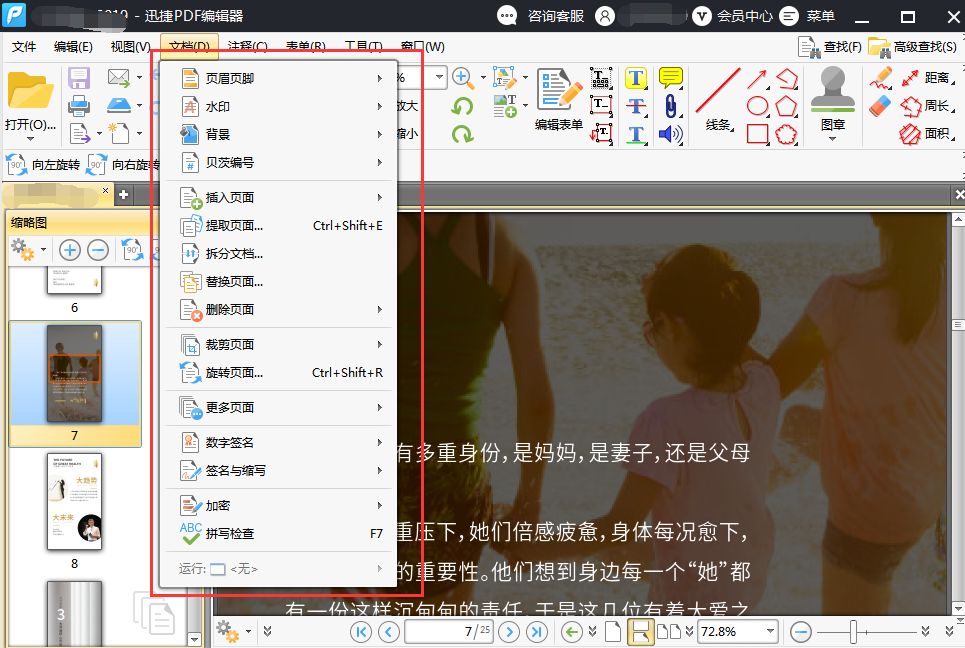This screenshot has height=648, width=965.
Task: Open the 窗口(W) menu
Action: click(422, 47)
